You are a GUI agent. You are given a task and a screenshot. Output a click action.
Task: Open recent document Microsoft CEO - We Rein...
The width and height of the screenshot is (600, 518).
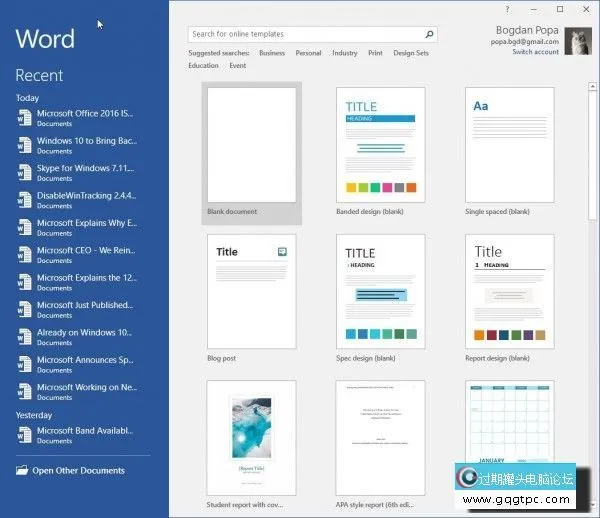[x=86, y=250]
